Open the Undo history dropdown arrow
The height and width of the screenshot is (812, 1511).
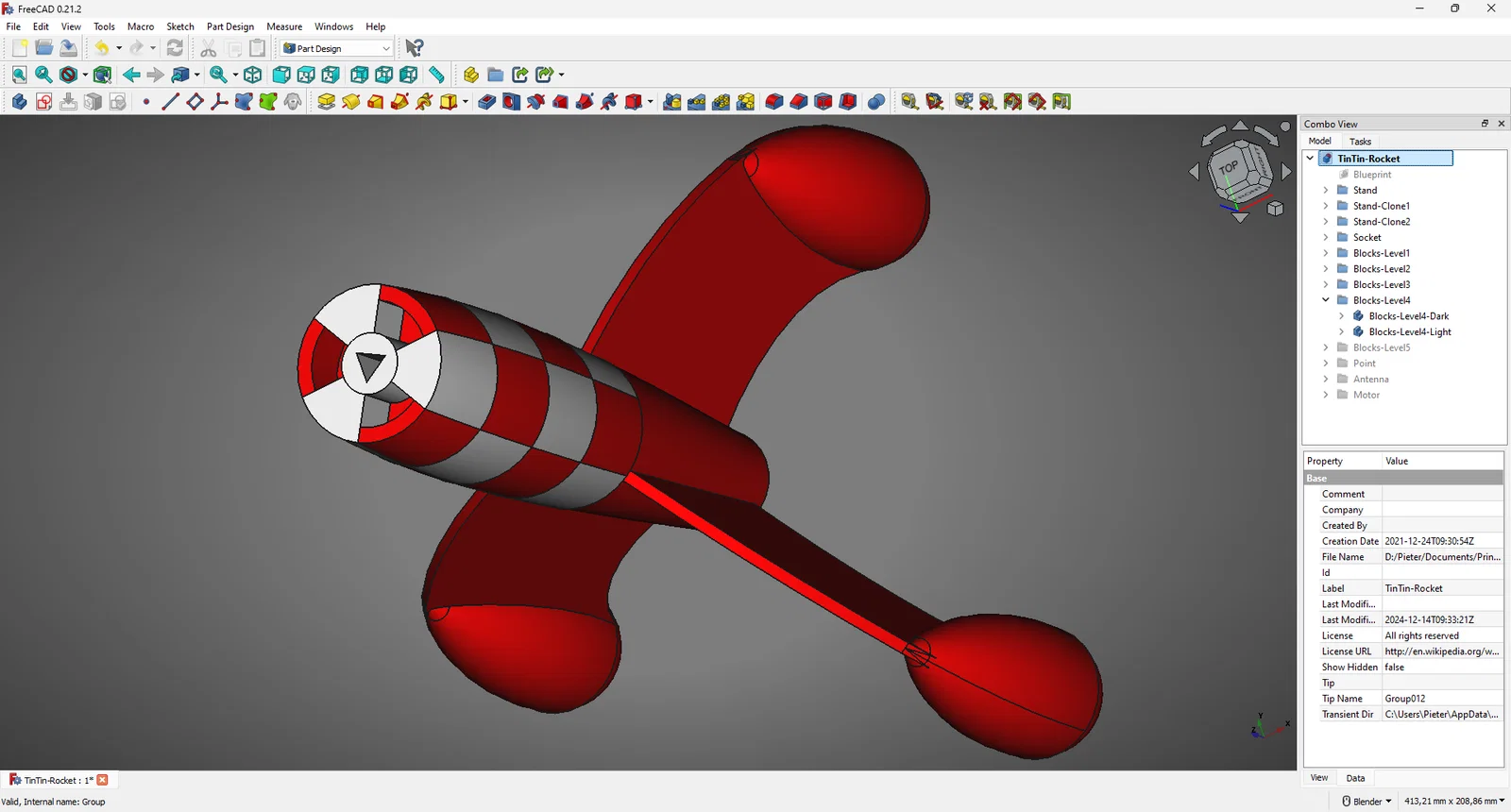point(118,48)
